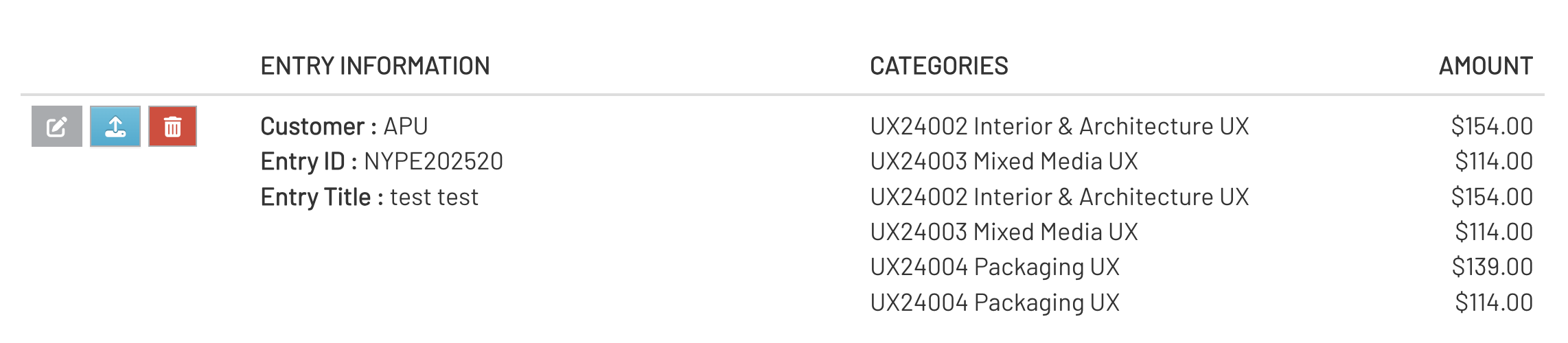Click the gray edit entry pencil icon

[x=57, y=126]
